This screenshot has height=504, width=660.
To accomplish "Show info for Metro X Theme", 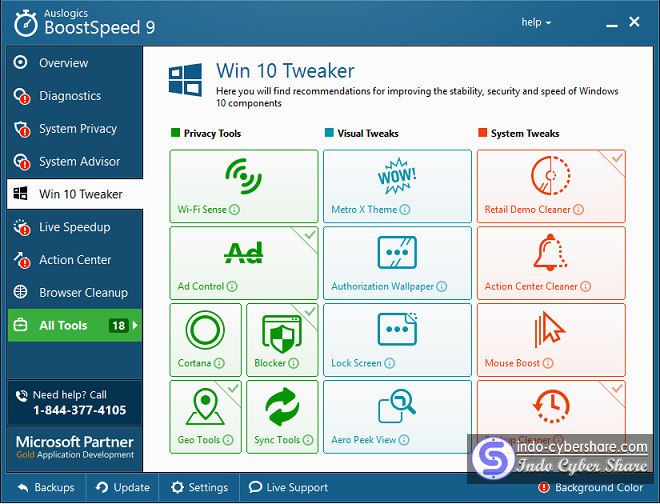I will [405, 209].
